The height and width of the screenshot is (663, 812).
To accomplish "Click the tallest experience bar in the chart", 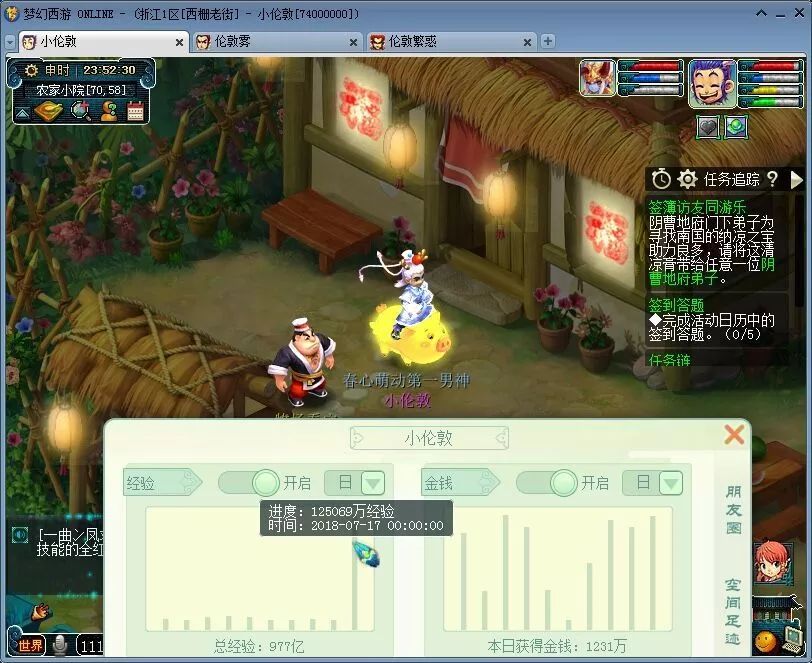I will tap(355, 585).
